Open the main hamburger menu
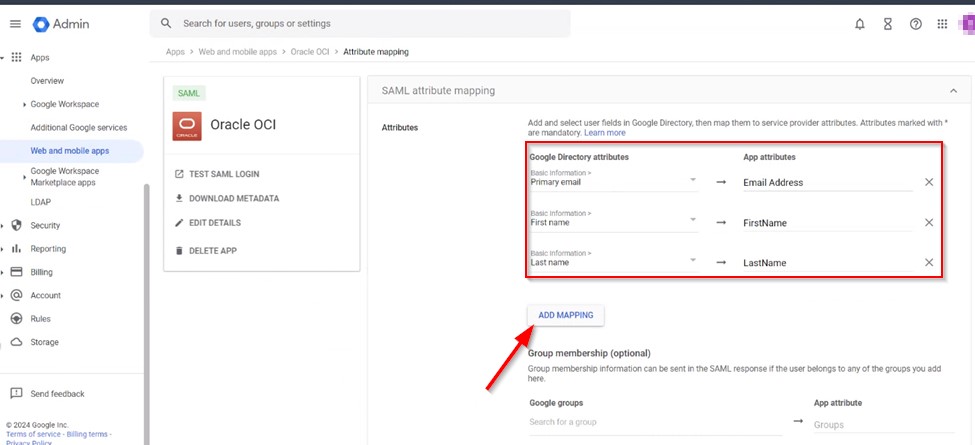The height and width of the screenshot is (445, 975). click(15, 24)
